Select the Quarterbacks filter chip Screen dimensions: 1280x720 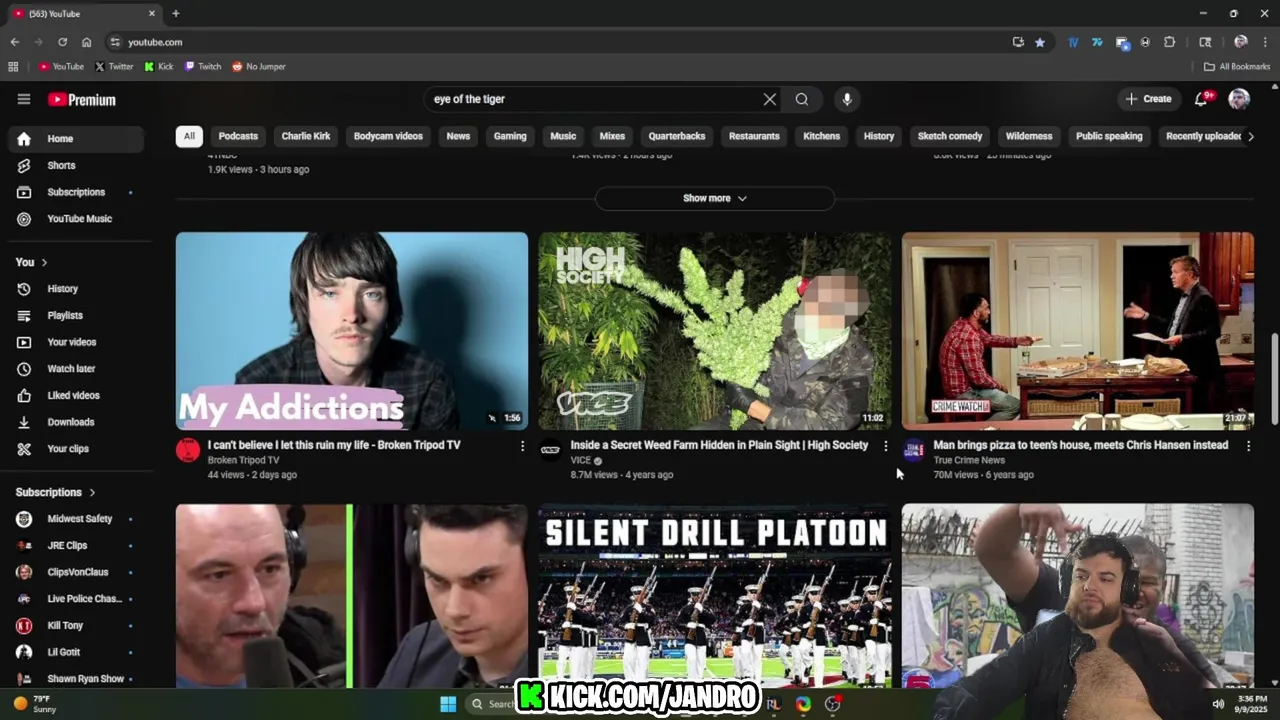tap(677, 136)
